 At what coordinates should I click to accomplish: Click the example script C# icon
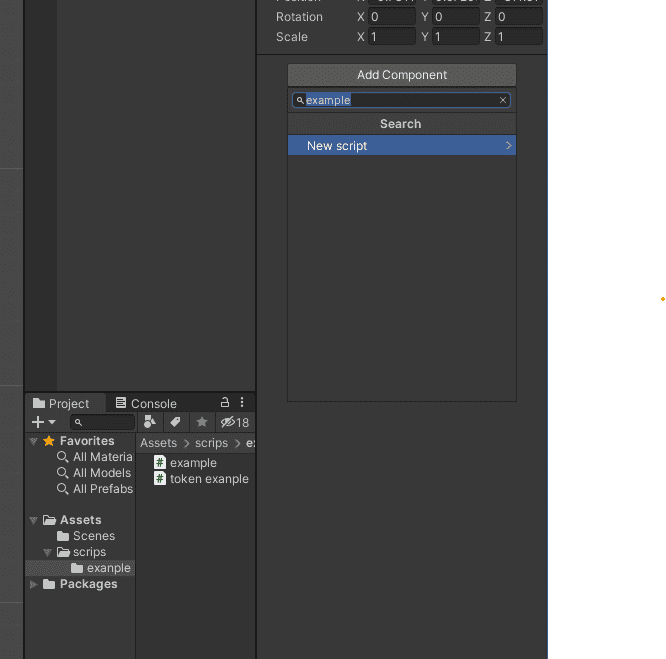160,462
